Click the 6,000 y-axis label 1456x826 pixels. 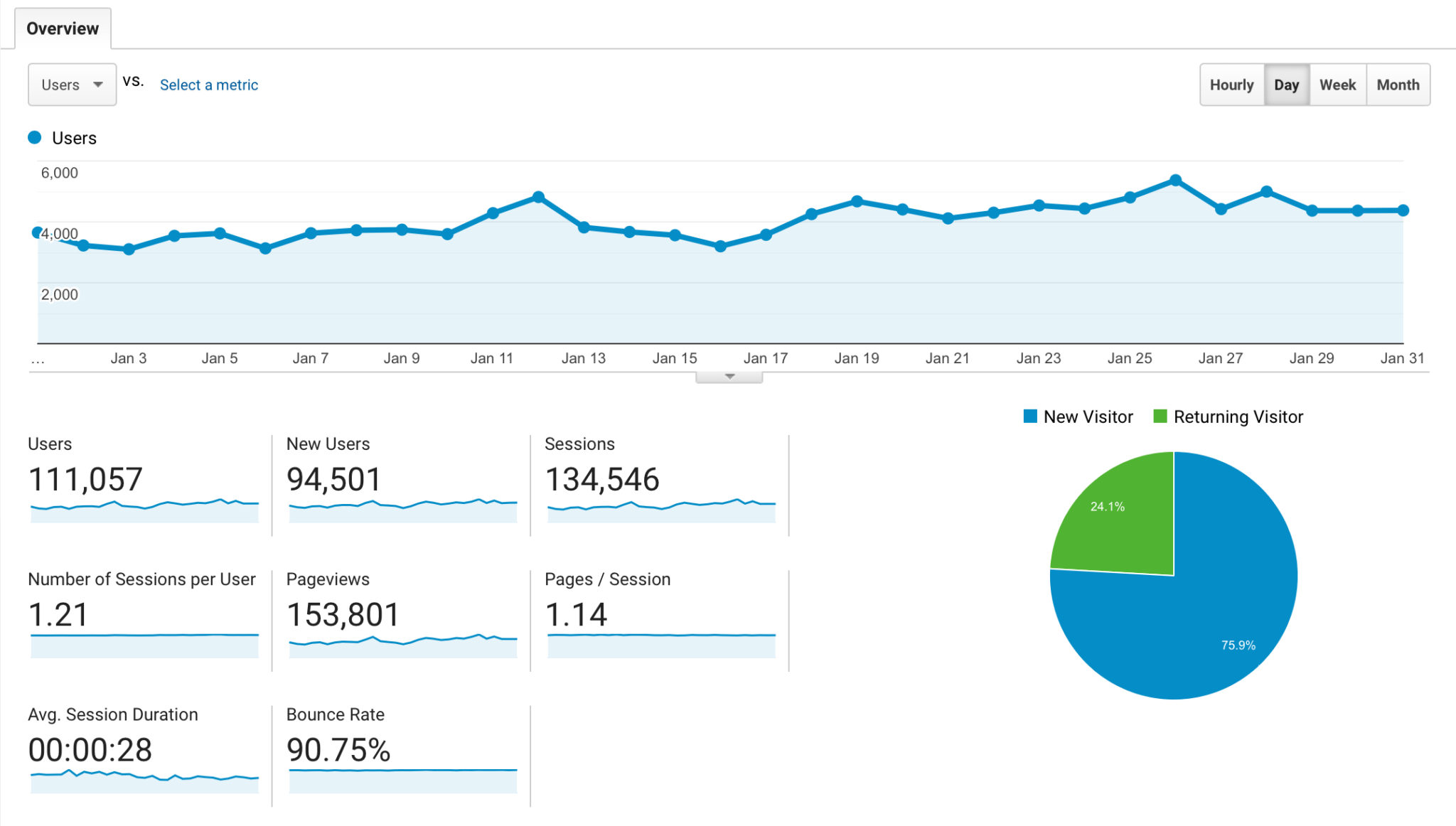(x=60, y=173)
